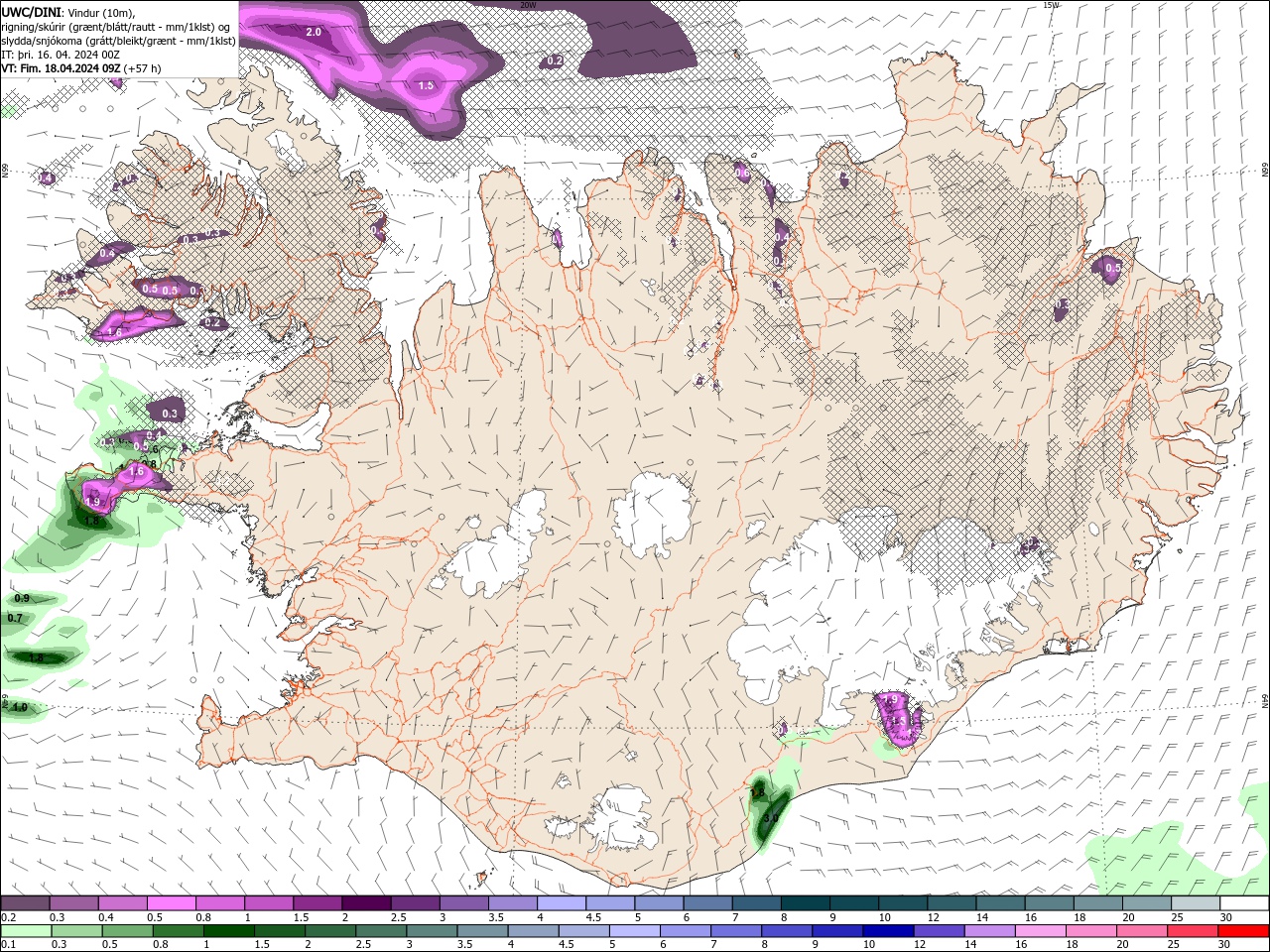Click the bright pink snow legend swatch above 0.5
1270x952 pixels.
(171, 903)
